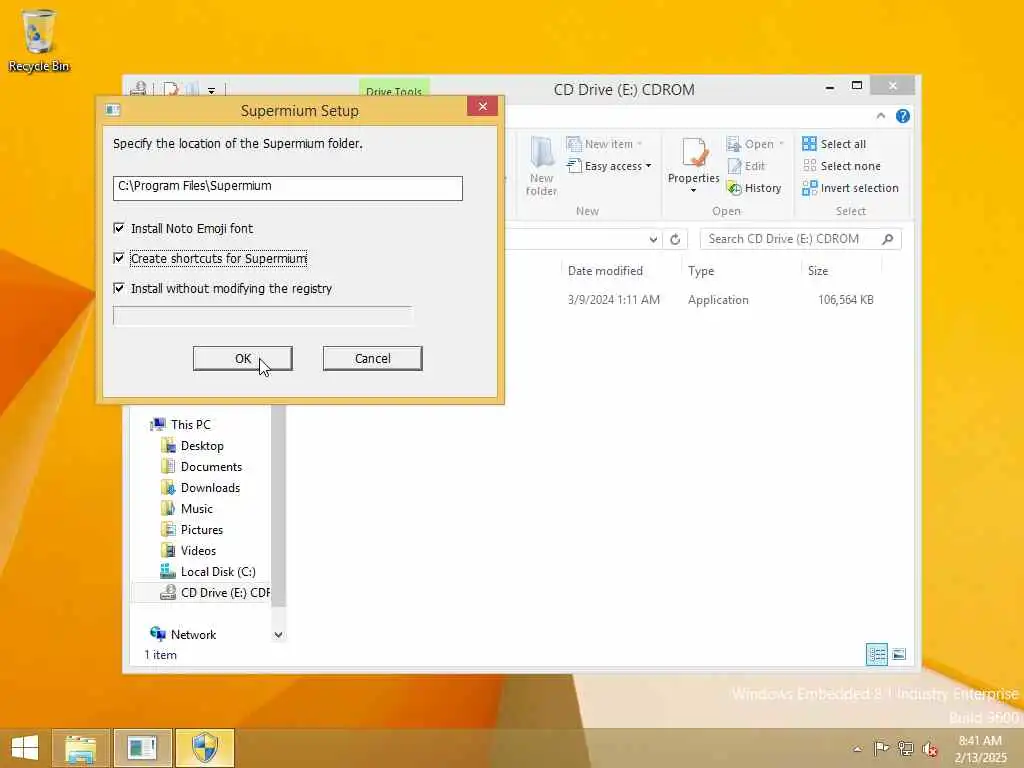Open the New item dropdown
The height and width of the screenshot is (768, 1024).
point(604,144)
